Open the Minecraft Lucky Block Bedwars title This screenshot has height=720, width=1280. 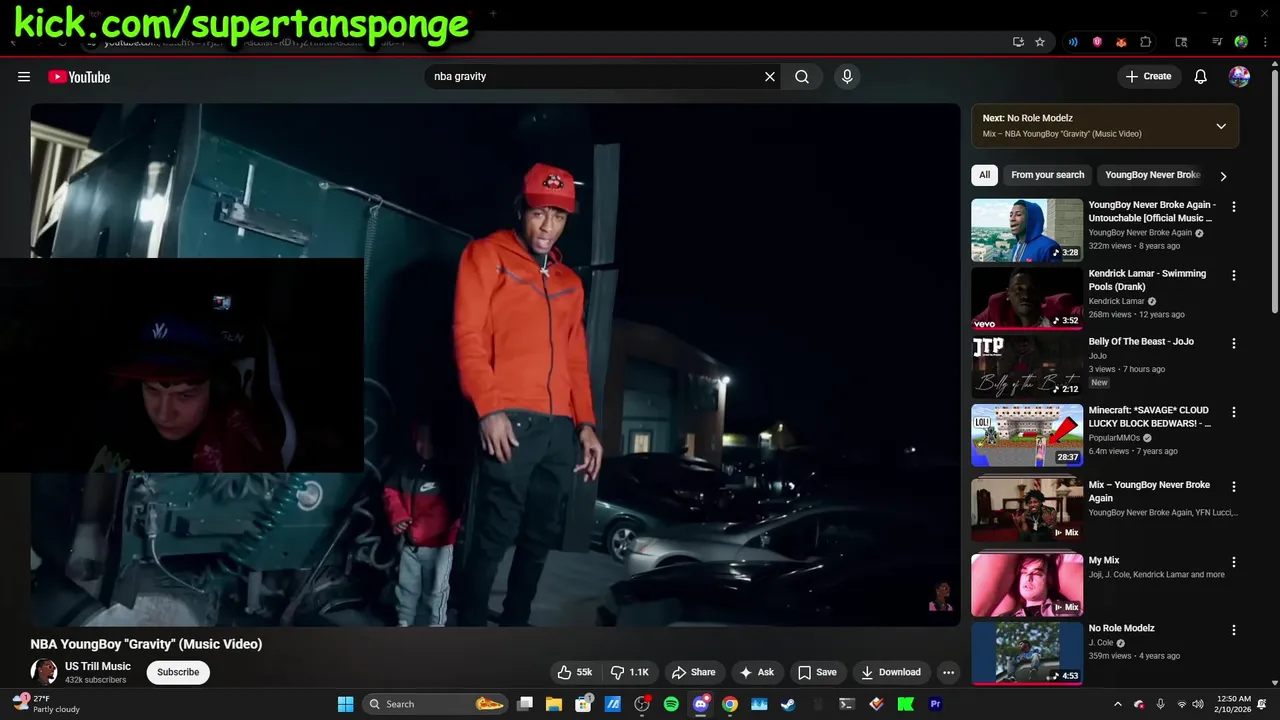pyautogui.click(x=1150, y=417)
